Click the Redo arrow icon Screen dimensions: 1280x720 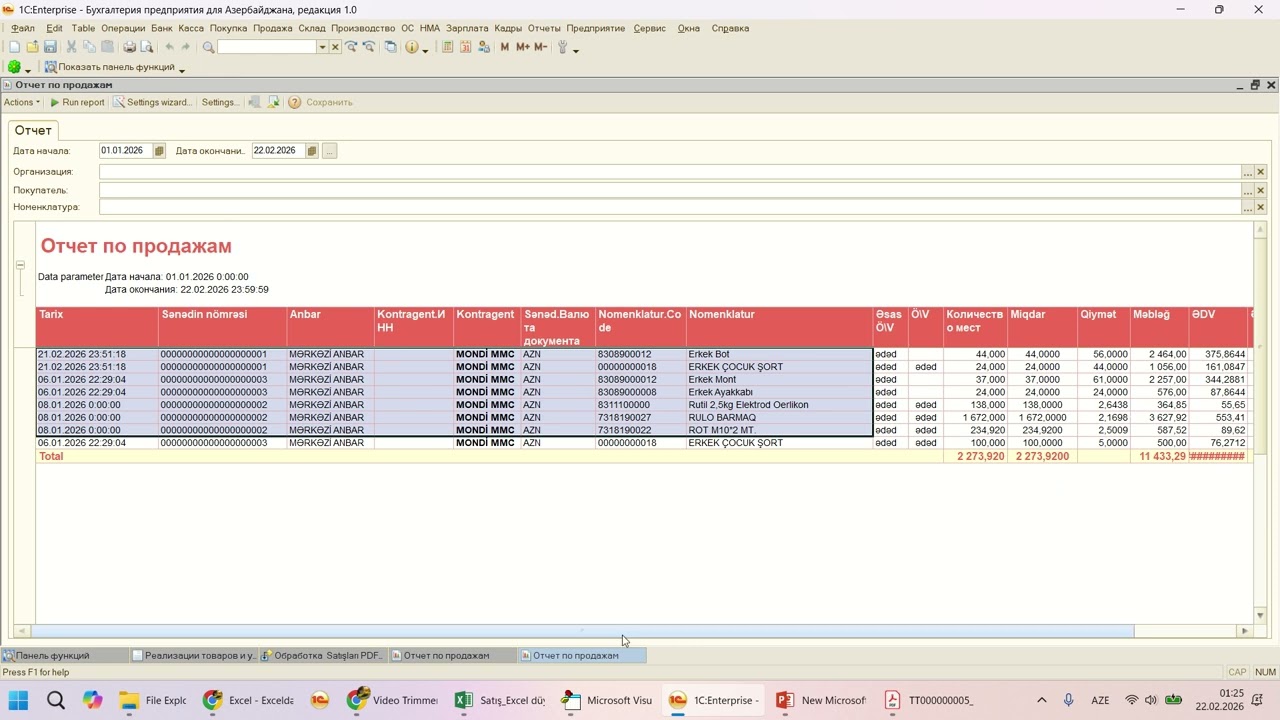pyautogui.click(x=186, y=47)
